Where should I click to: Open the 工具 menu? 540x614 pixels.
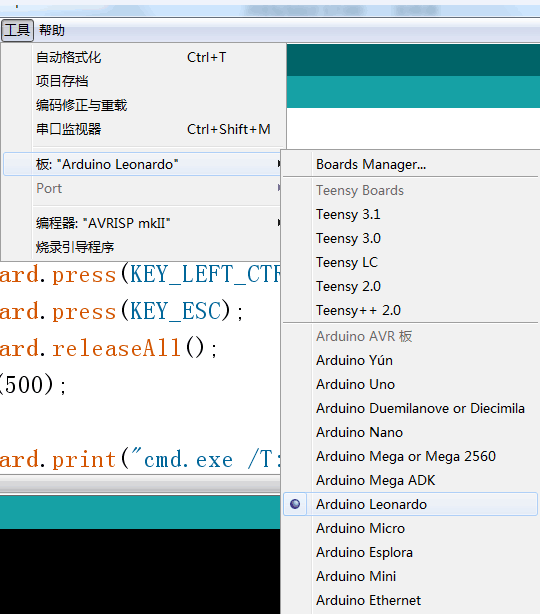(x=17, y=30)
